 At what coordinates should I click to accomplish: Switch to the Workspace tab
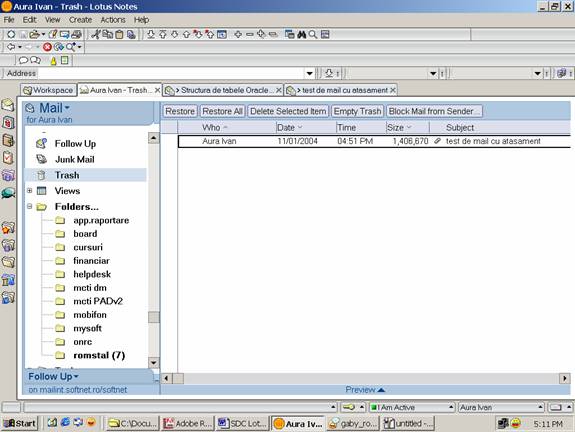[x=48, y=90]
